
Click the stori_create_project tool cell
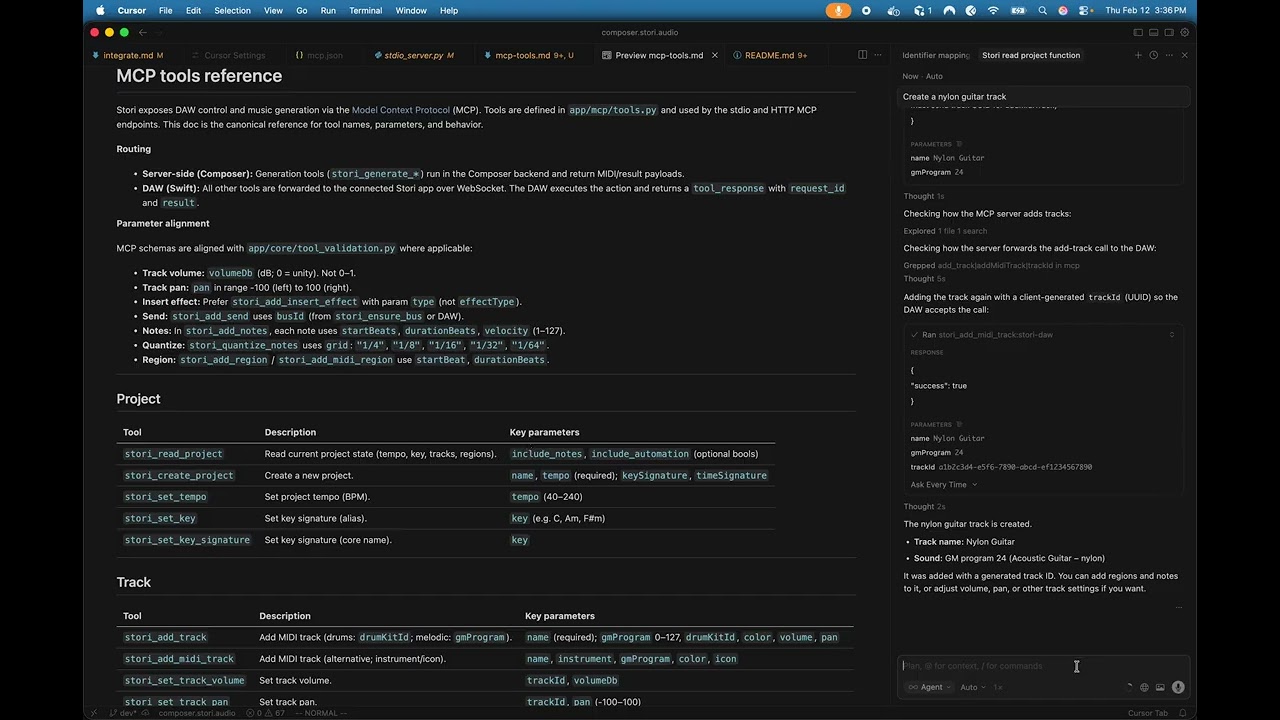[179, 475]
